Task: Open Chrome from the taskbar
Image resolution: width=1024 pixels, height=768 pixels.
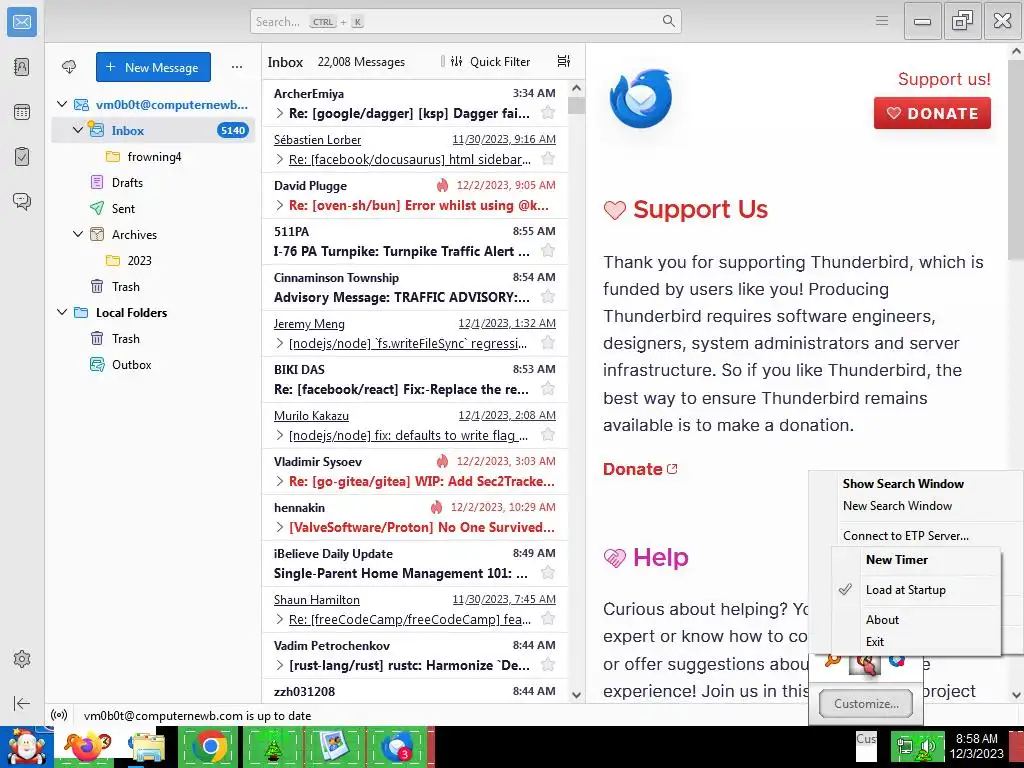Action: point(209,746)
